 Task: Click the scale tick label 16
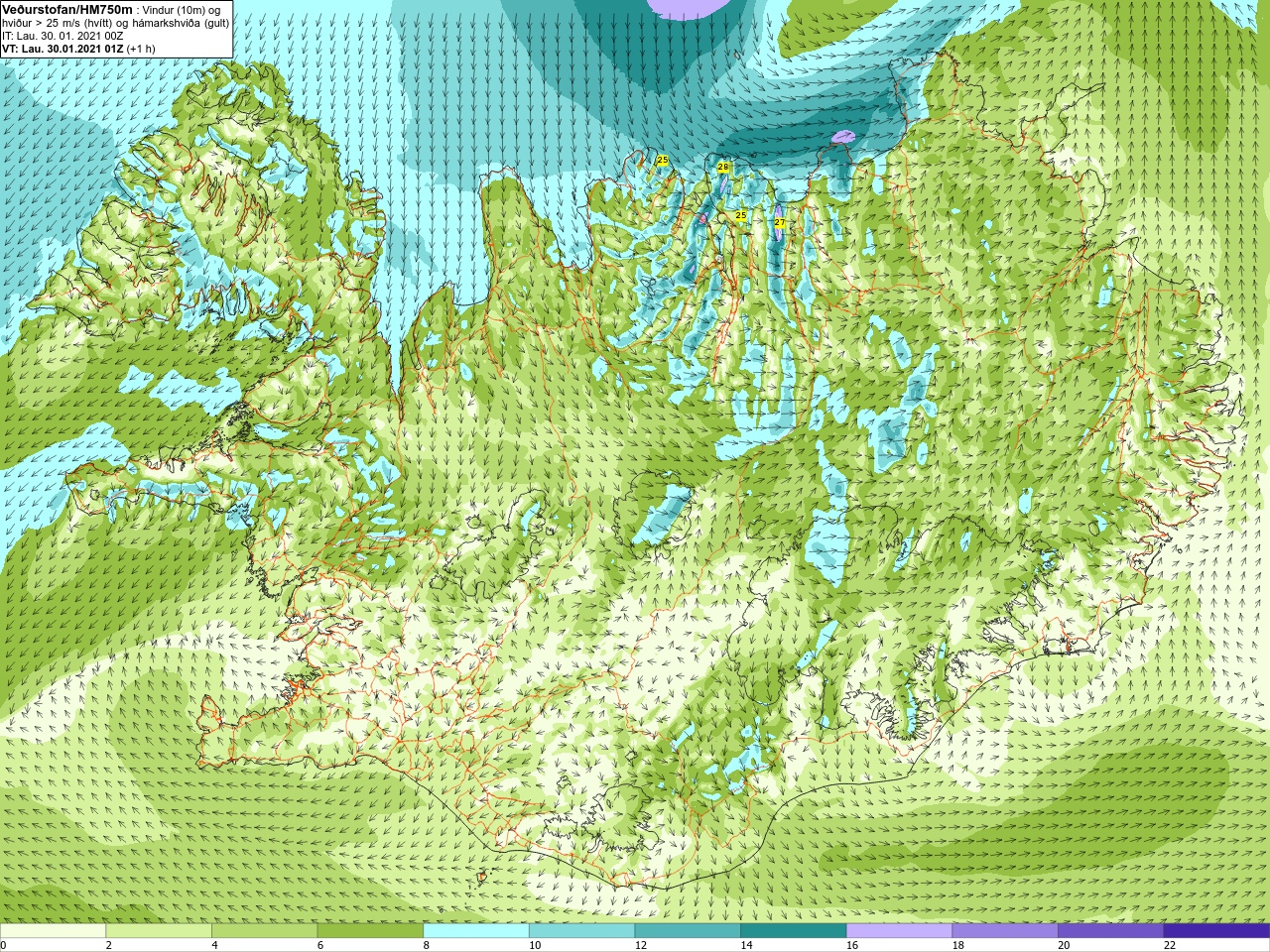pos(852,945)
